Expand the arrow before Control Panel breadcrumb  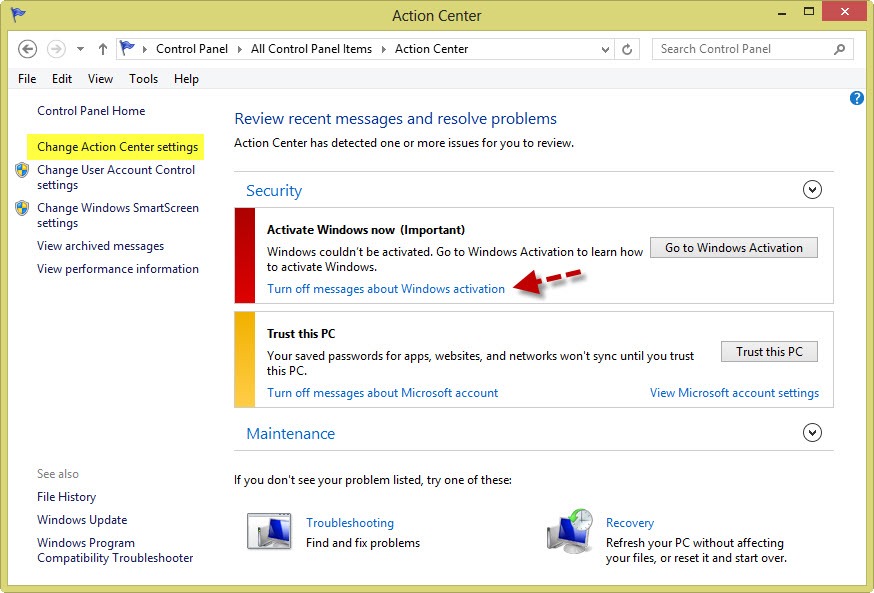pyautogui.click(x=145, y=49)
